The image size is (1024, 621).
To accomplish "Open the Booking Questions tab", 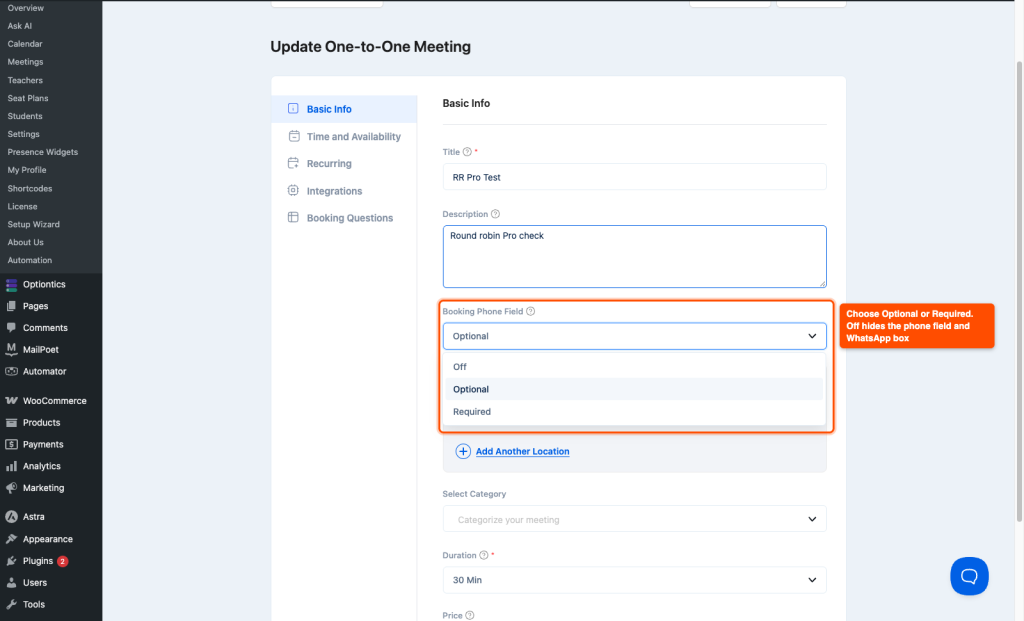I will coord(344,218).
